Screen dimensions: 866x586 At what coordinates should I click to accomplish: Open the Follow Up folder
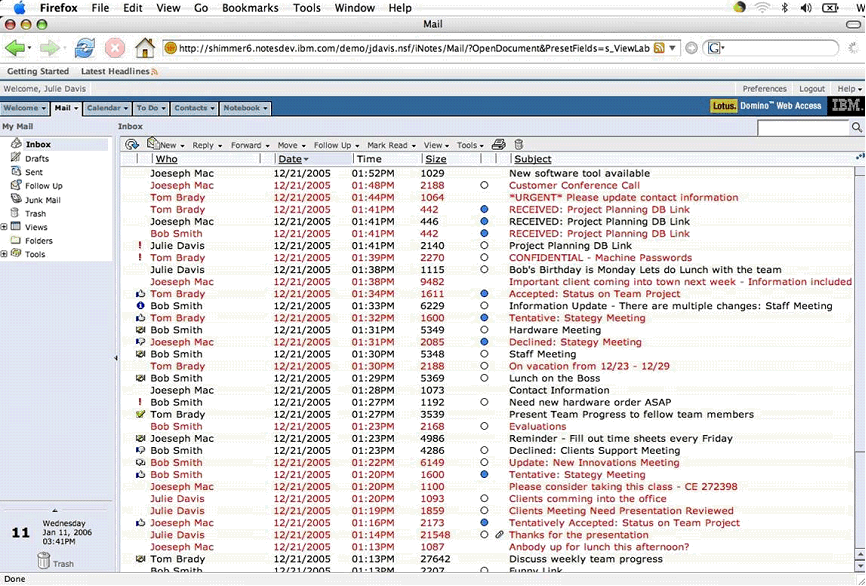[x=44, y=186]
